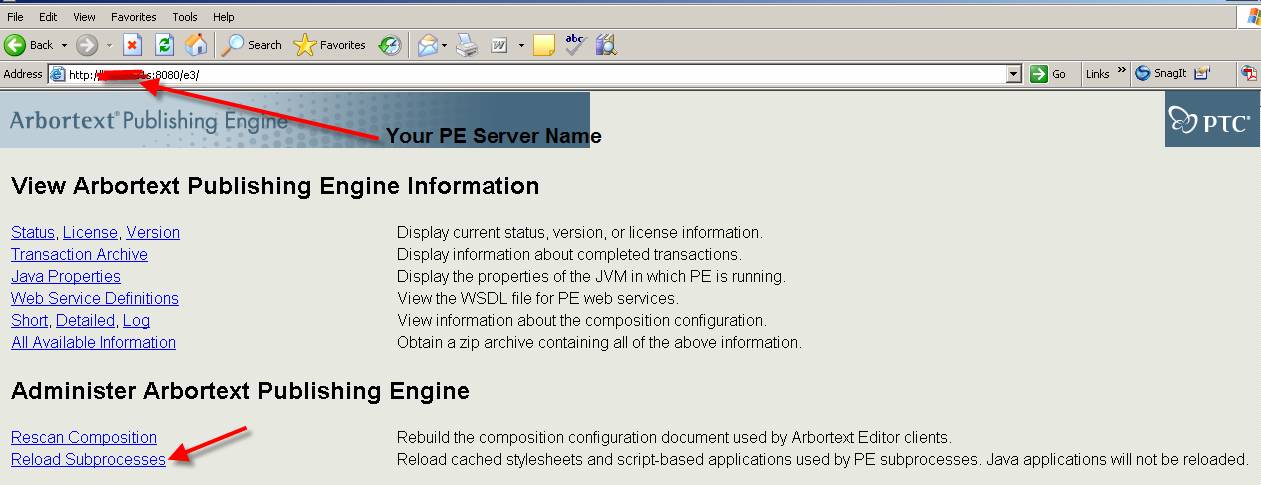Click the Search toolbar button
This screenshot has width=1261, height=485.
pos(253,45)
